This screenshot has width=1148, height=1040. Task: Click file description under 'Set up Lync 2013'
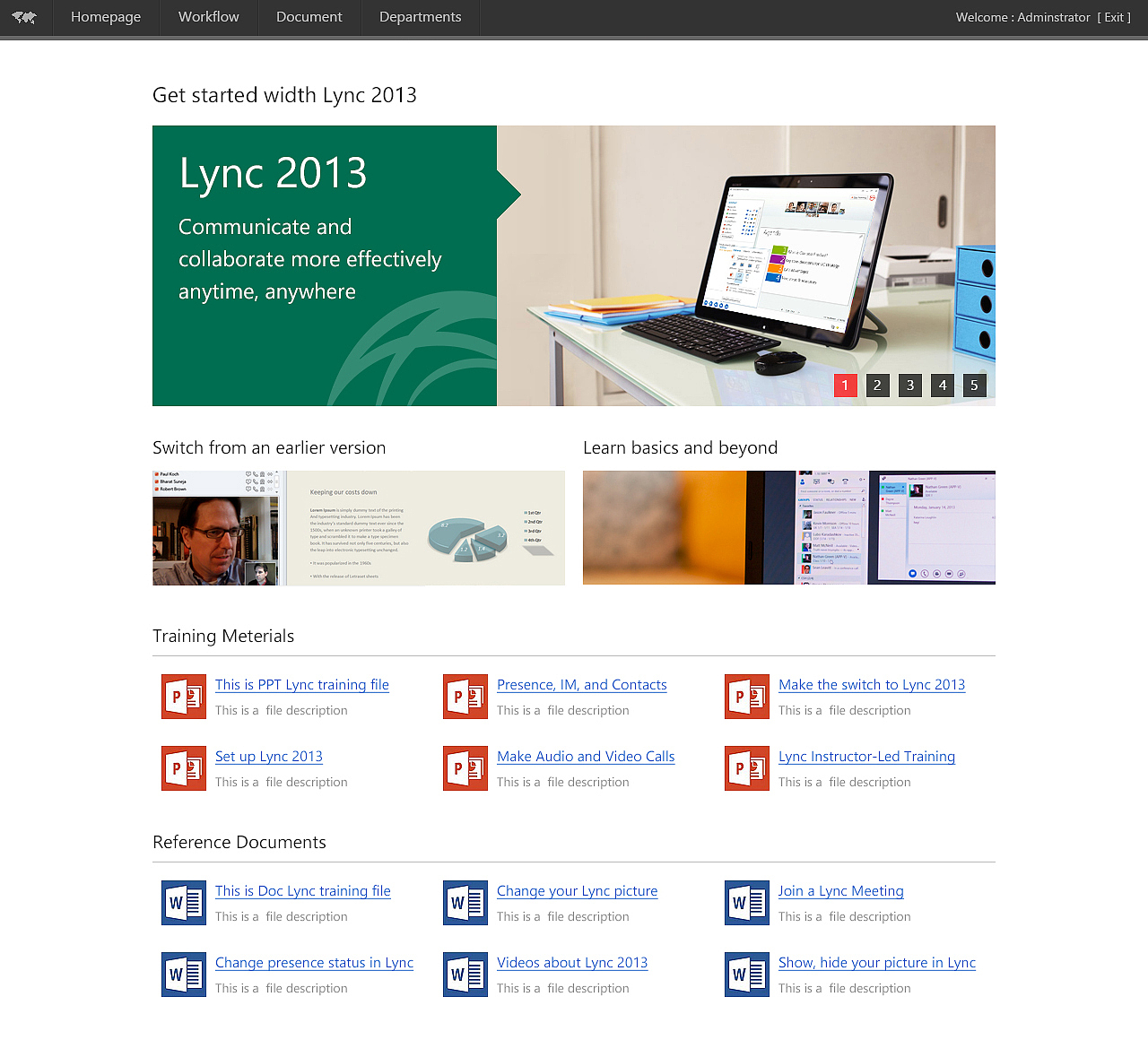[282, 782]
